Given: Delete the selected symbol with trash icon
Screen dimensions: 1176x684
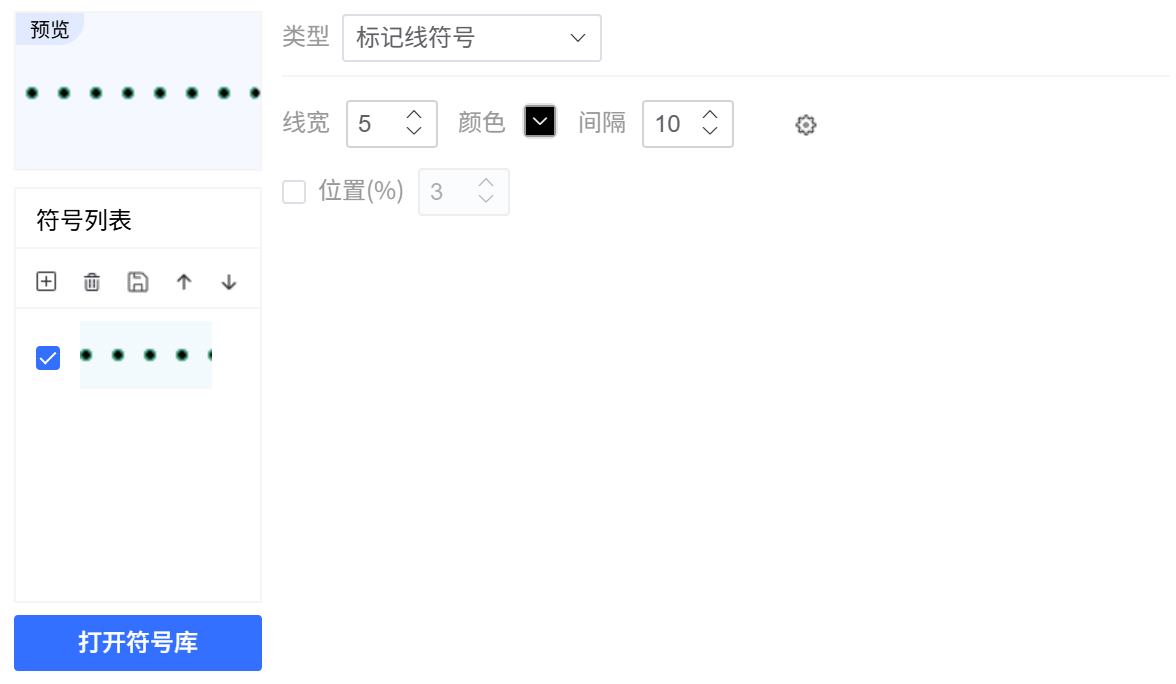Looking at the screenshot, I should pyautogui.click(x=92, y=282).
